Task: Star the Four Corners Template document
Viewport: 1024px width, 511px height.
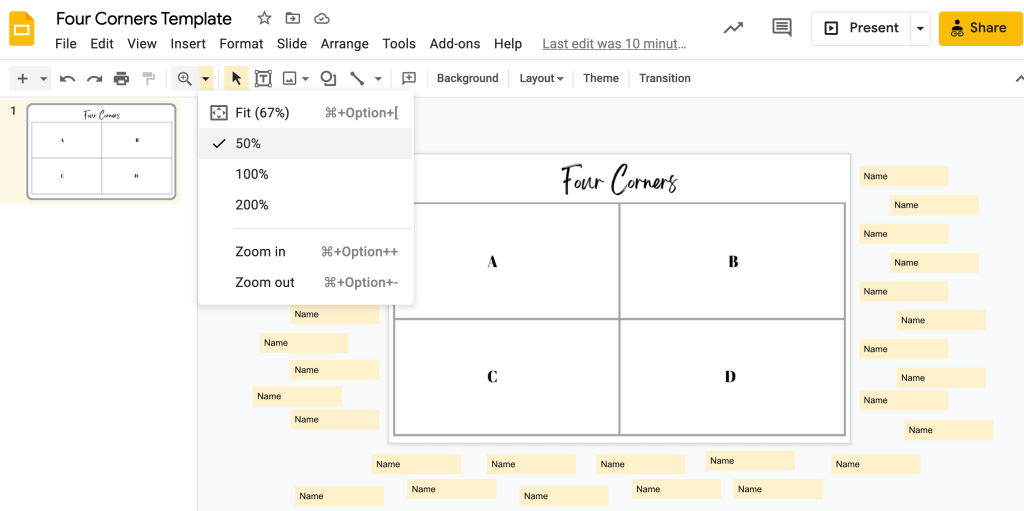Action: point(264,19)
